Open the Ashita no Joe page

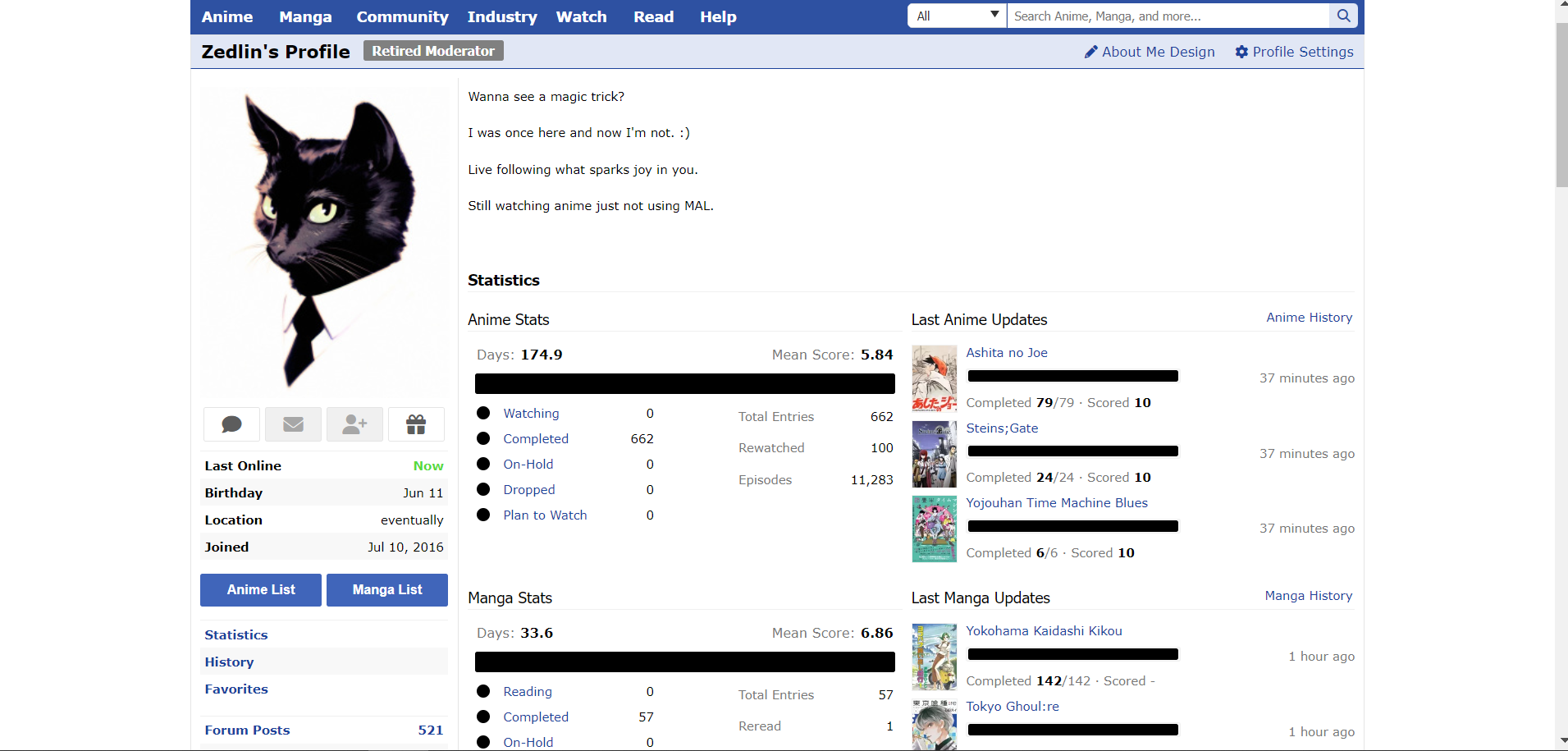point(1006,352)
